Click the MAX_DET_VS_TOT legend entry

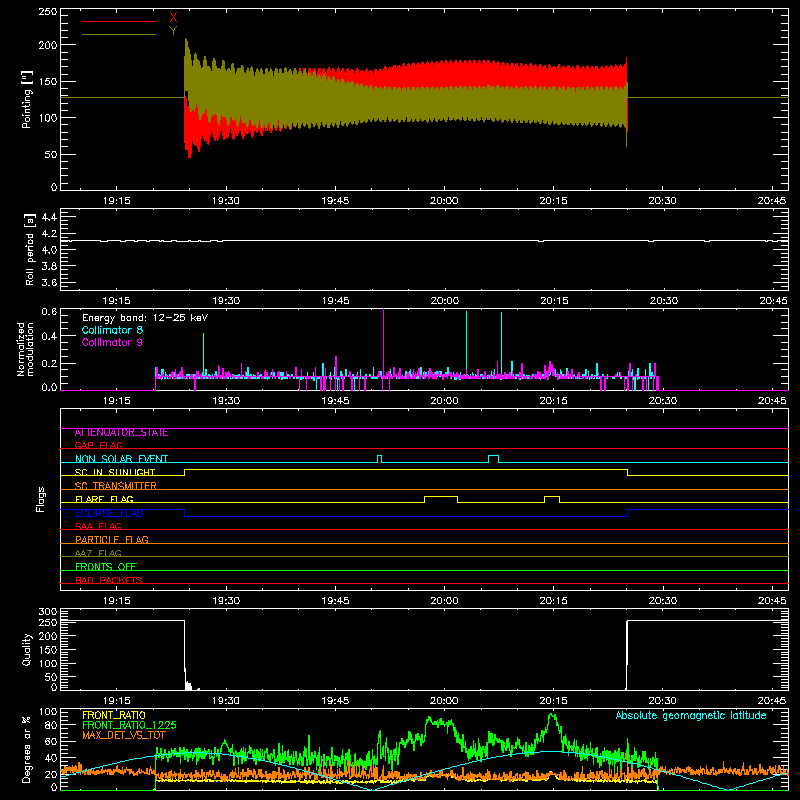pyautogui.click(x=123, y=735)
